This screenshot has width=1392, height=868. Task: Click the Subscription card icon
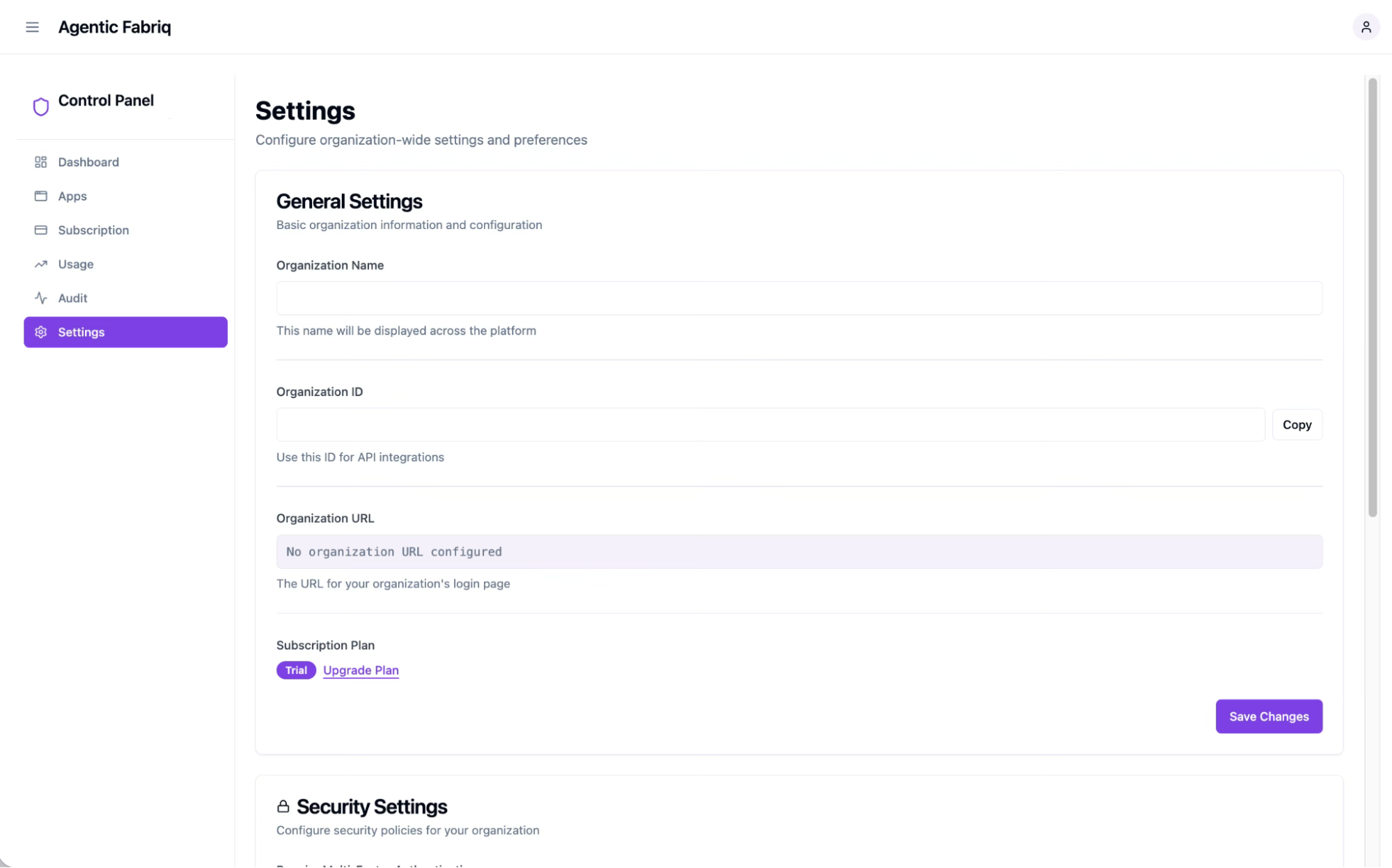pyautogui.click(x=41, y=230)
